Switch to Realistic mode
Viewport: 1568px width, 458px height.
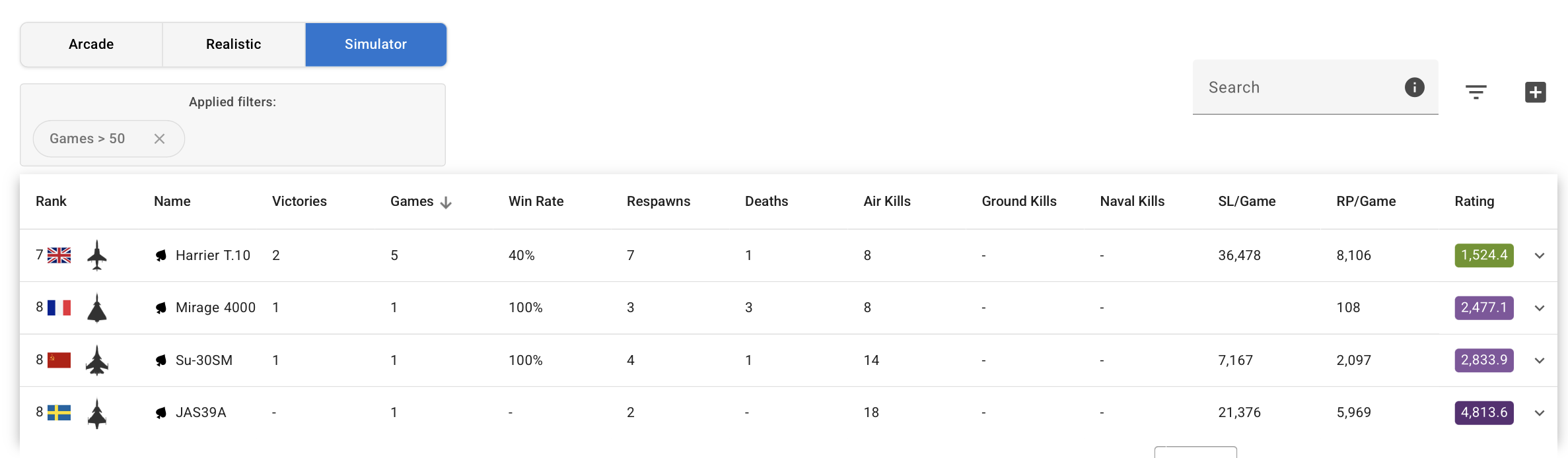click(x=234, y=44)
